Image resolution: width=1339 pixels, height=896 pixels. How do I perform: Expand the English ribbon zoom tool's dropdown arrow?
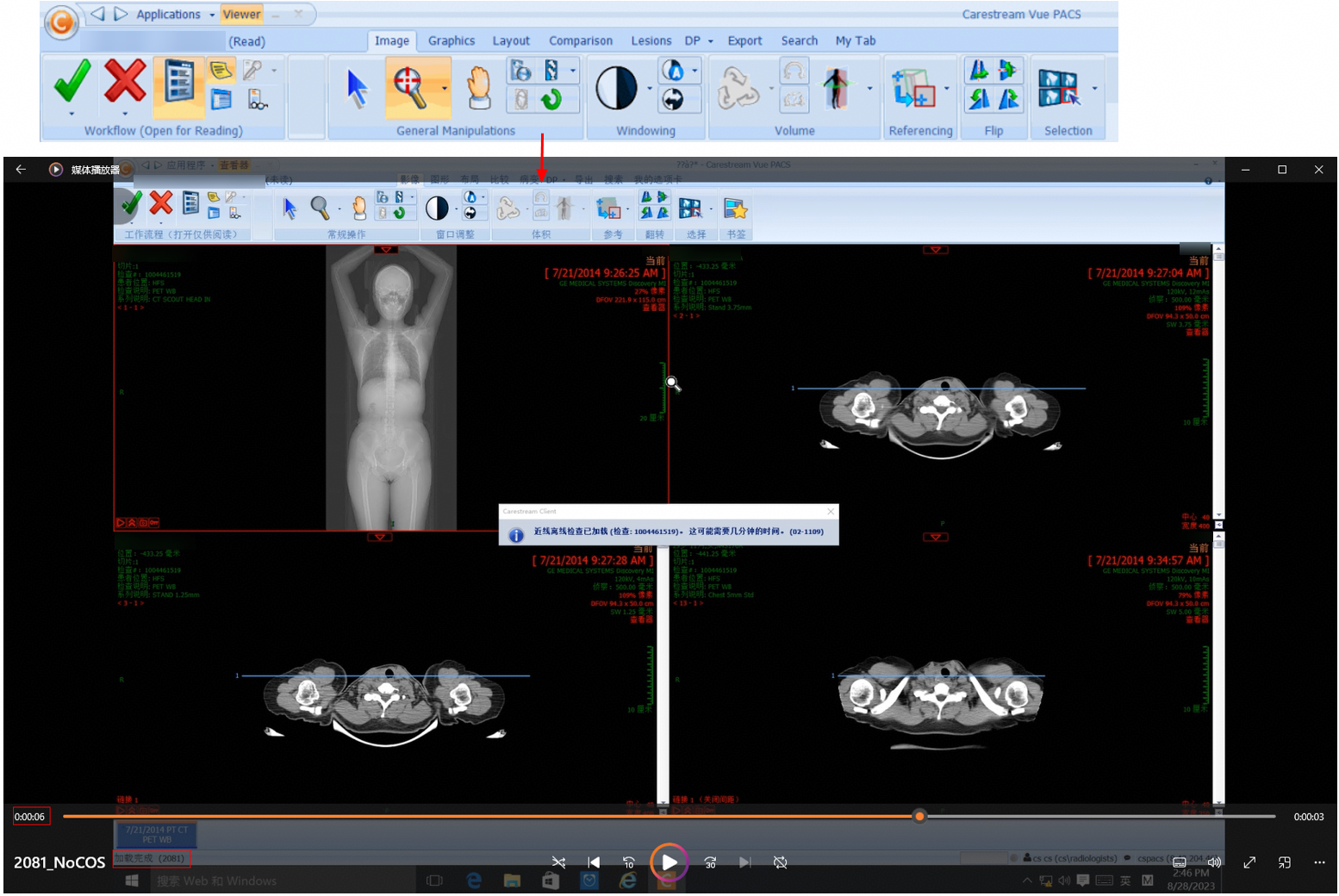(445, 88)
